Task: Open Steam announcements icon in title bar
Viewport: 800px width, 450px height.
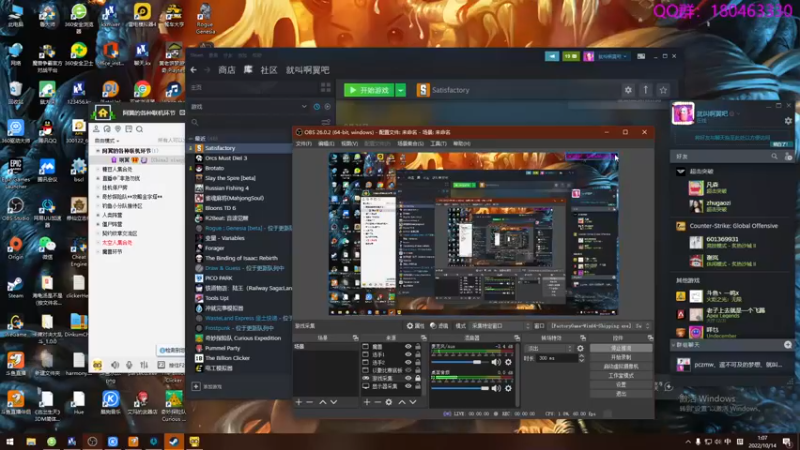Action: (552, 56)
